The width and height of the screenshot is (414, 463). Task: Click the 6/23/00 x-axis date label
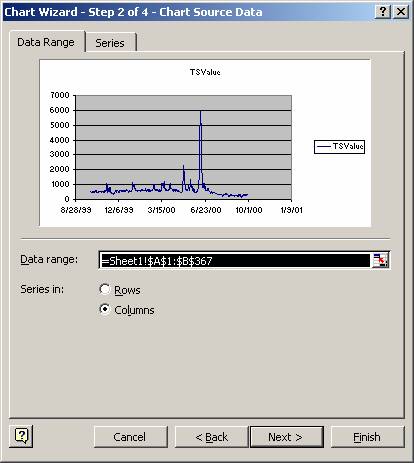point(206,210)
